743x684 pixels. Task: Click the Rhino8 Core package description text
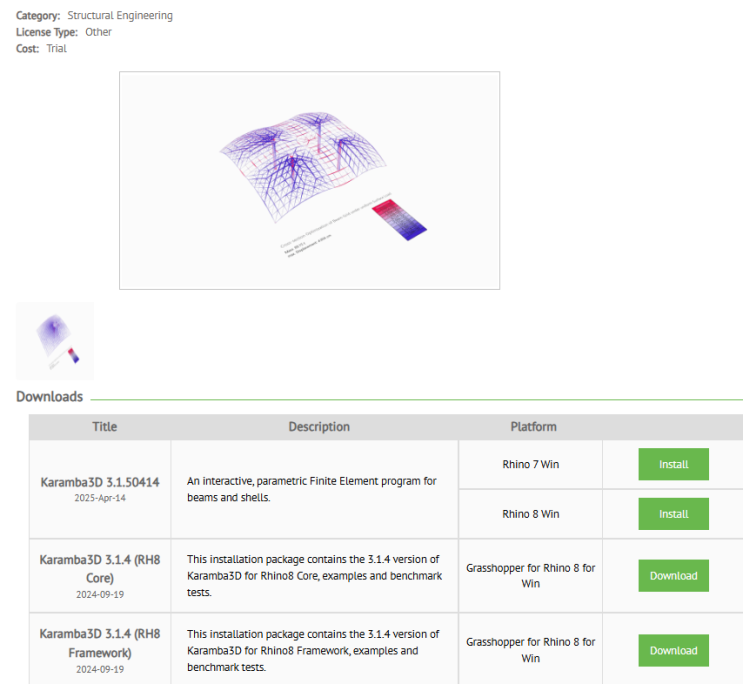coord(314,575)
